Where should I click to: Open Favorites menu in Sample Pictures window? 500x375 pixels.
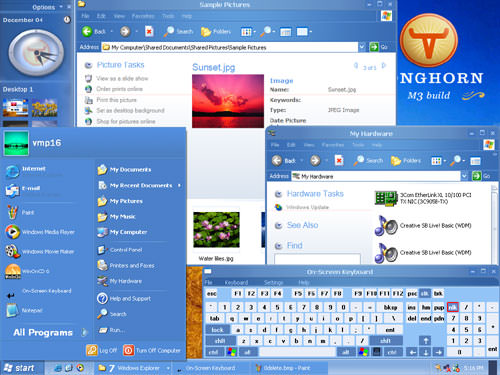(x=143, y=16)
